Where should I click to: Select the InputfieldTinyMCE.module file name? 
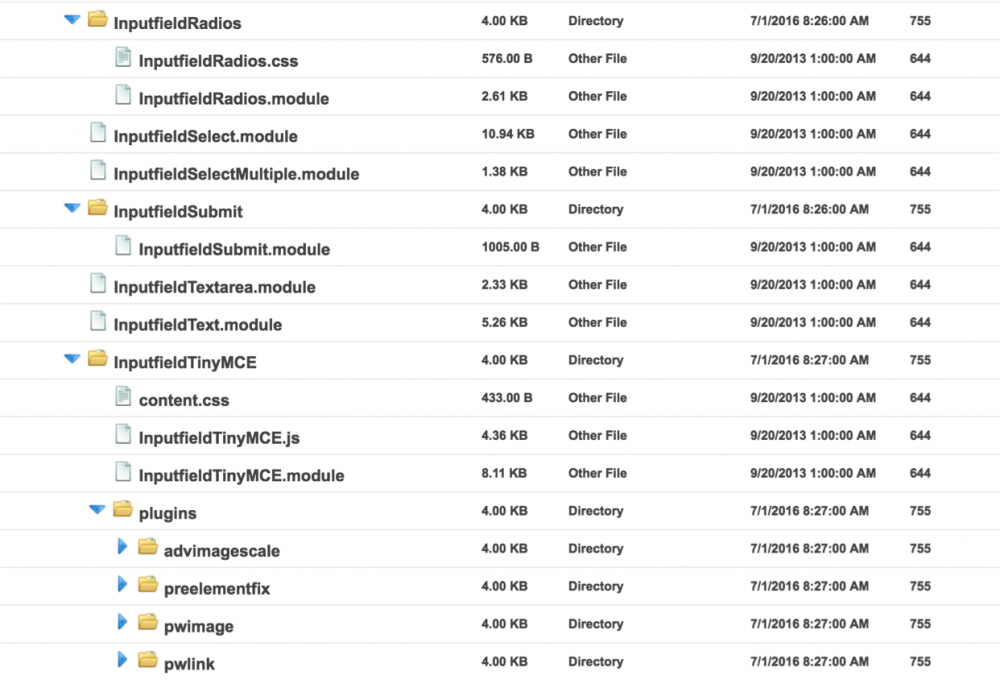point(241,476)
